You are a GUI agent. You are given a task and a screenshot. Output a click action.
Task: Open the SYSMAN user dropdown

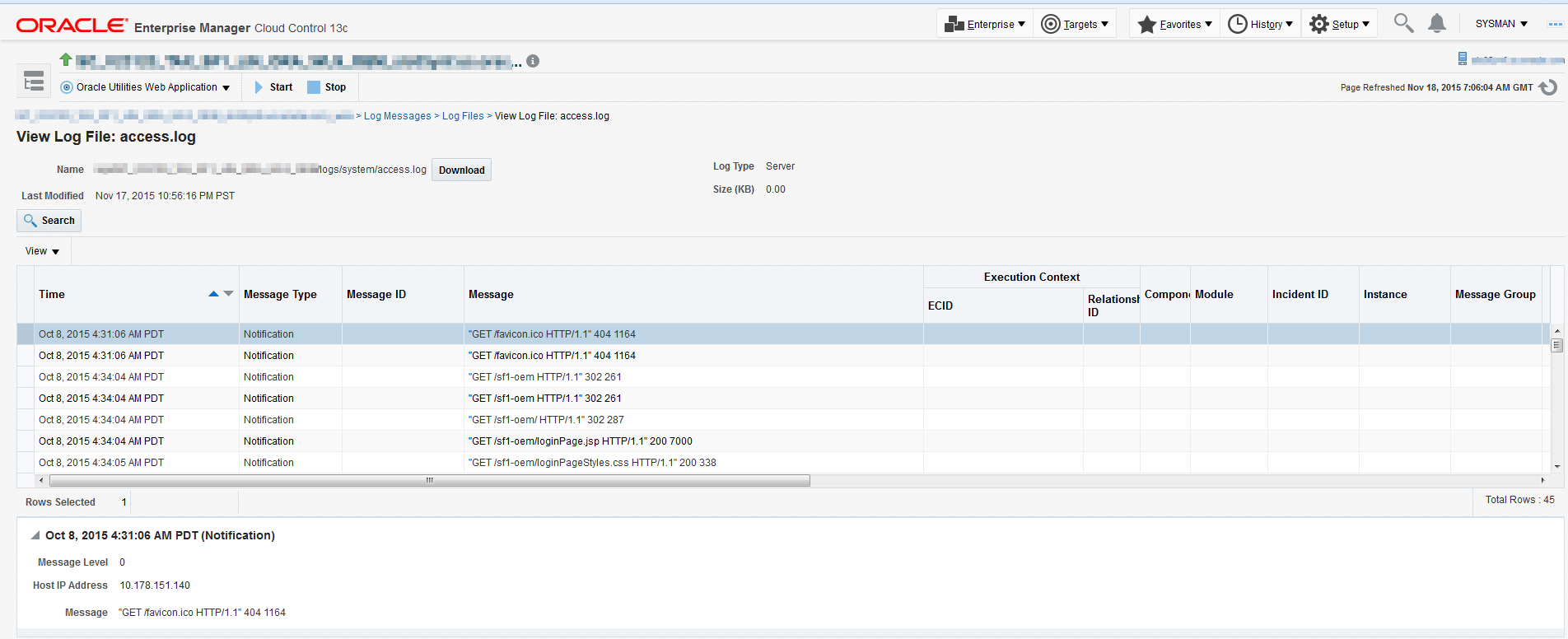pyautogui.click(x=1501, y=24)
